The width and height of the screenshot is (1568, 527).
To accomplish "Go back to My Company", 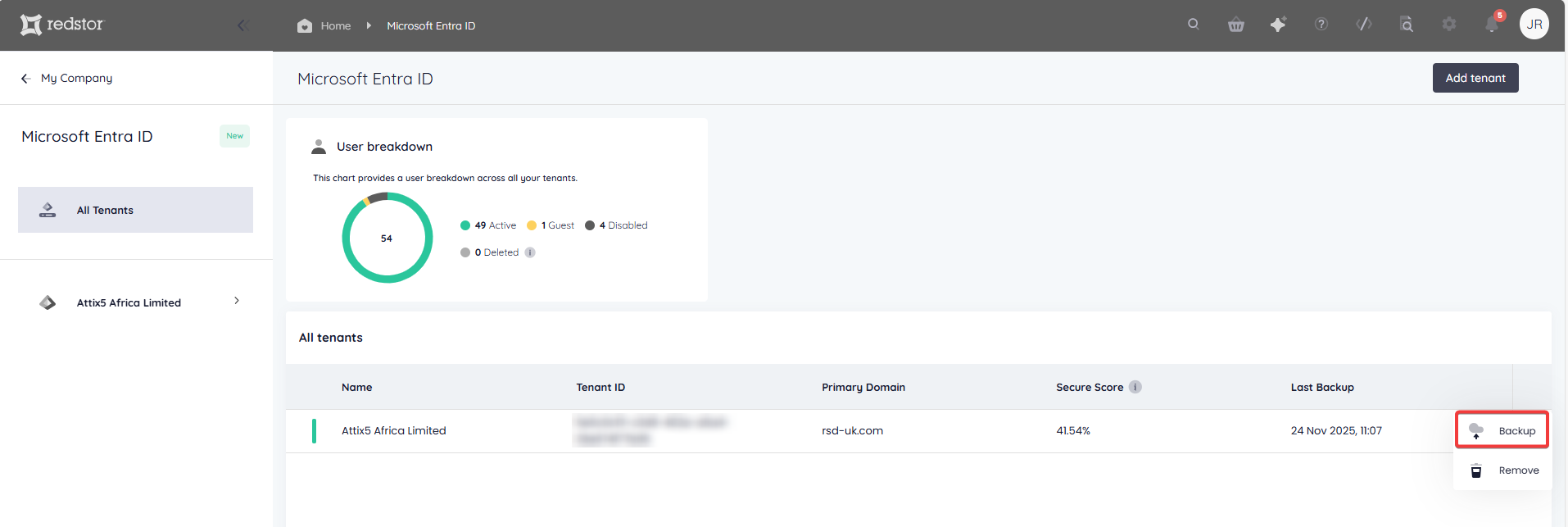I will (76, 79).
